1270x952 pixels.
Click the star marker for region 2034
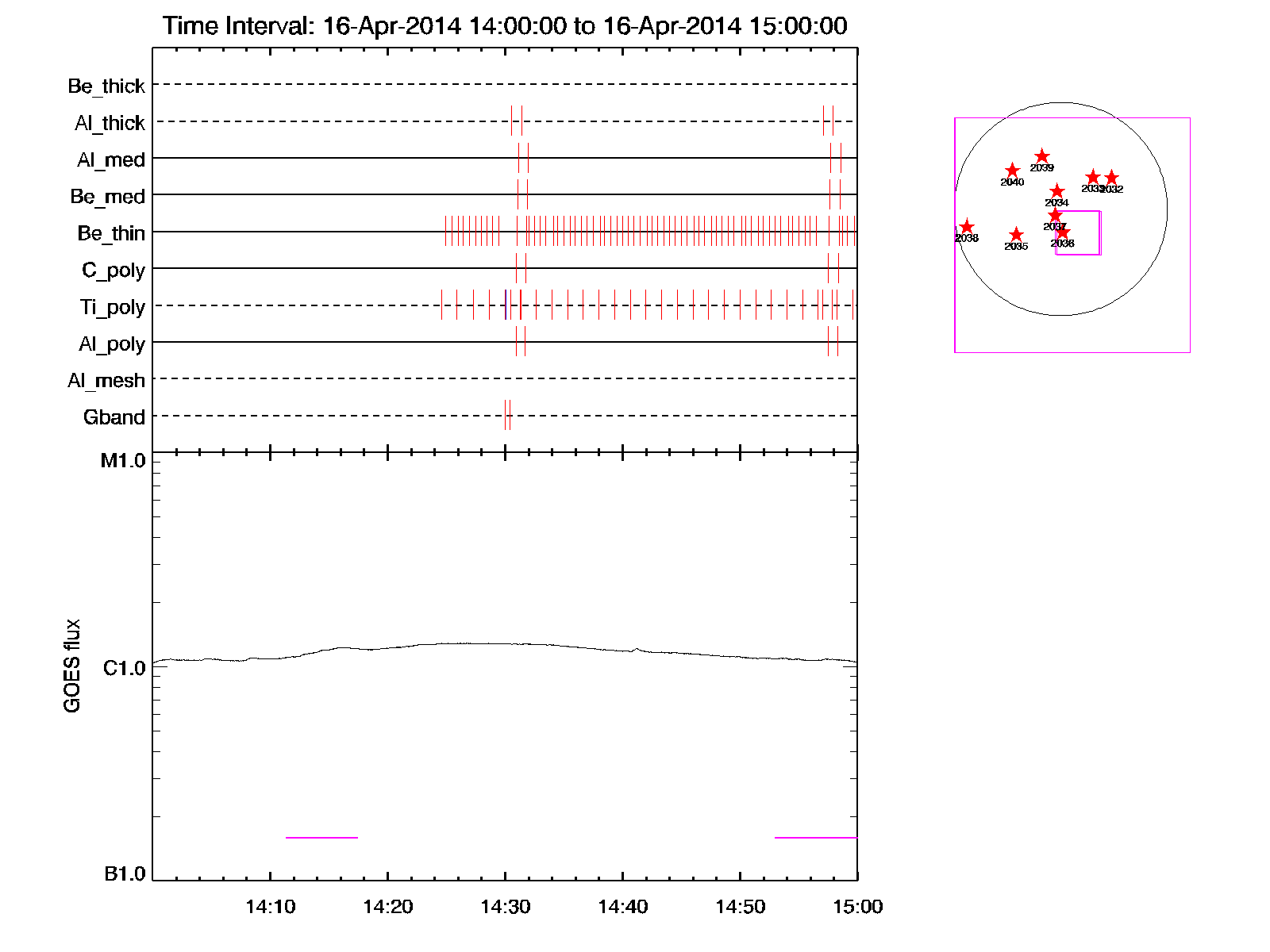coord(1056,191)
